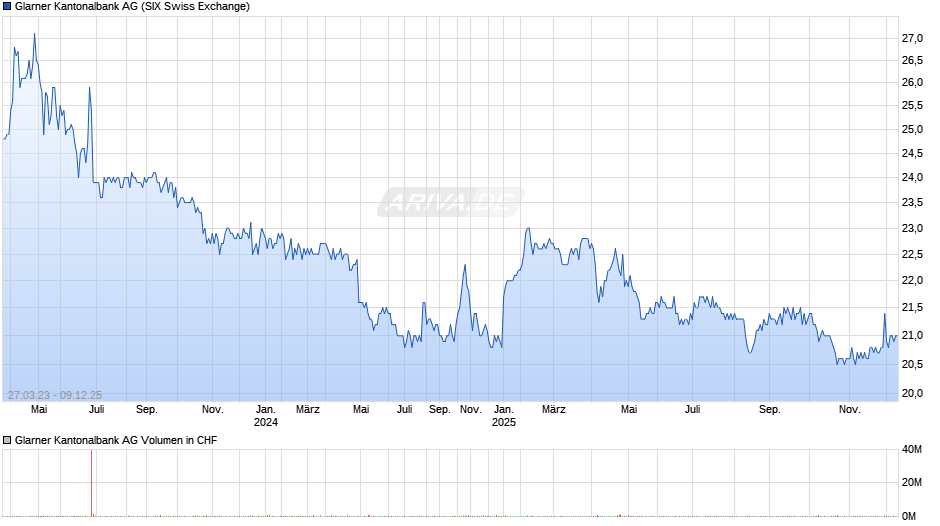The width and height of the screenshot is (940, 526).
Task: Click the '27,0' price axis label
Action: pos(912,38)
